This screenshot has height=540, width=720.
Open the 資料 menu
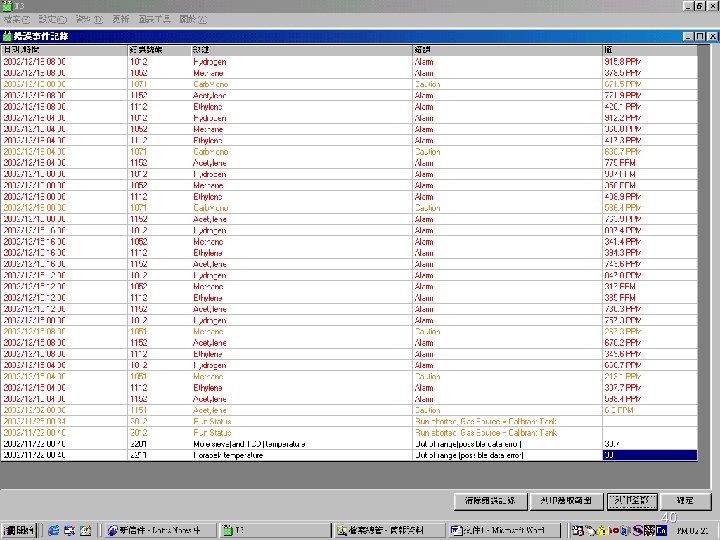click(89, 19)
